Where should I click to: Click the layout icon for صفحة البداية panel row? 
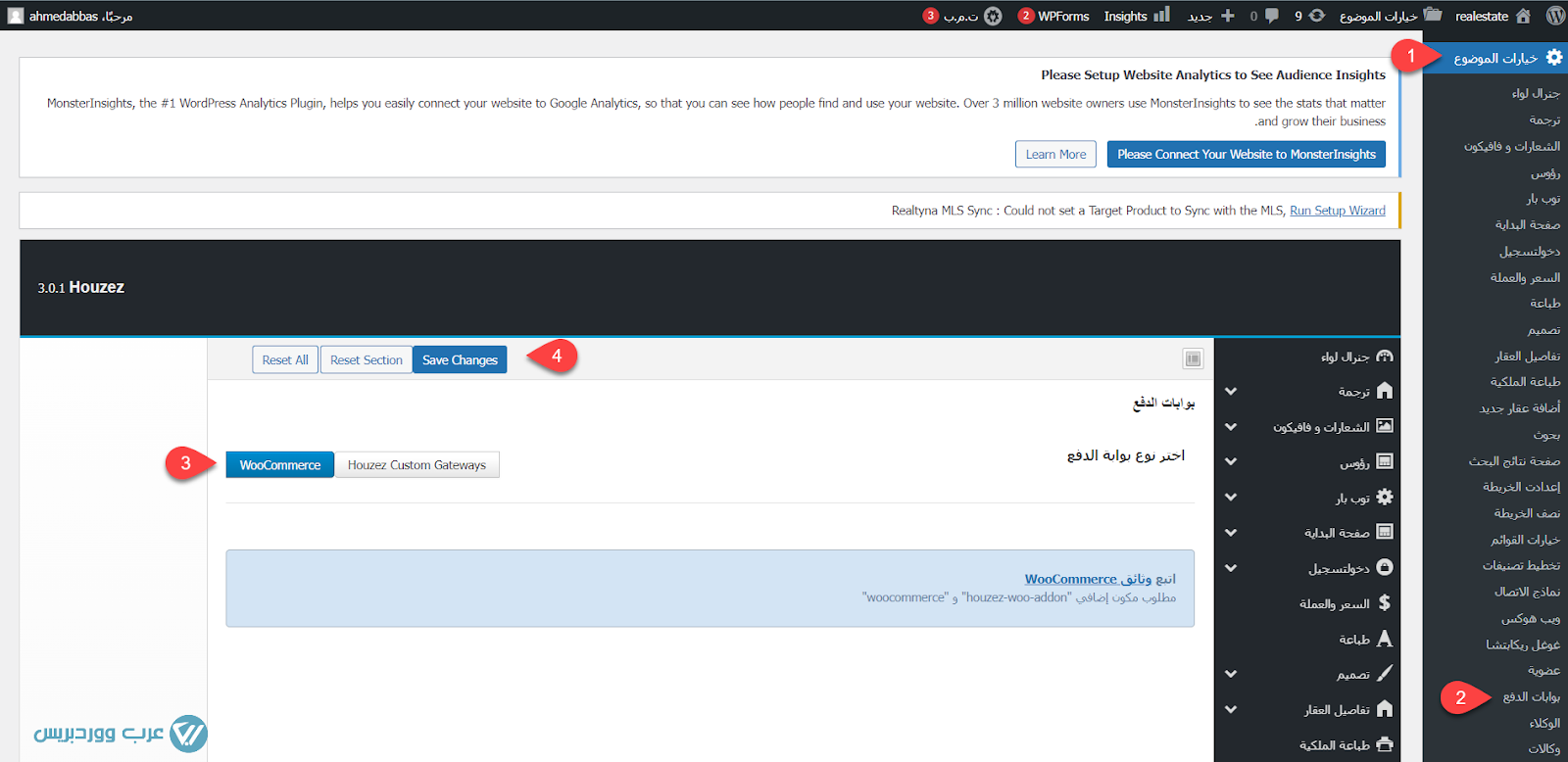[x=1385, y=532]
